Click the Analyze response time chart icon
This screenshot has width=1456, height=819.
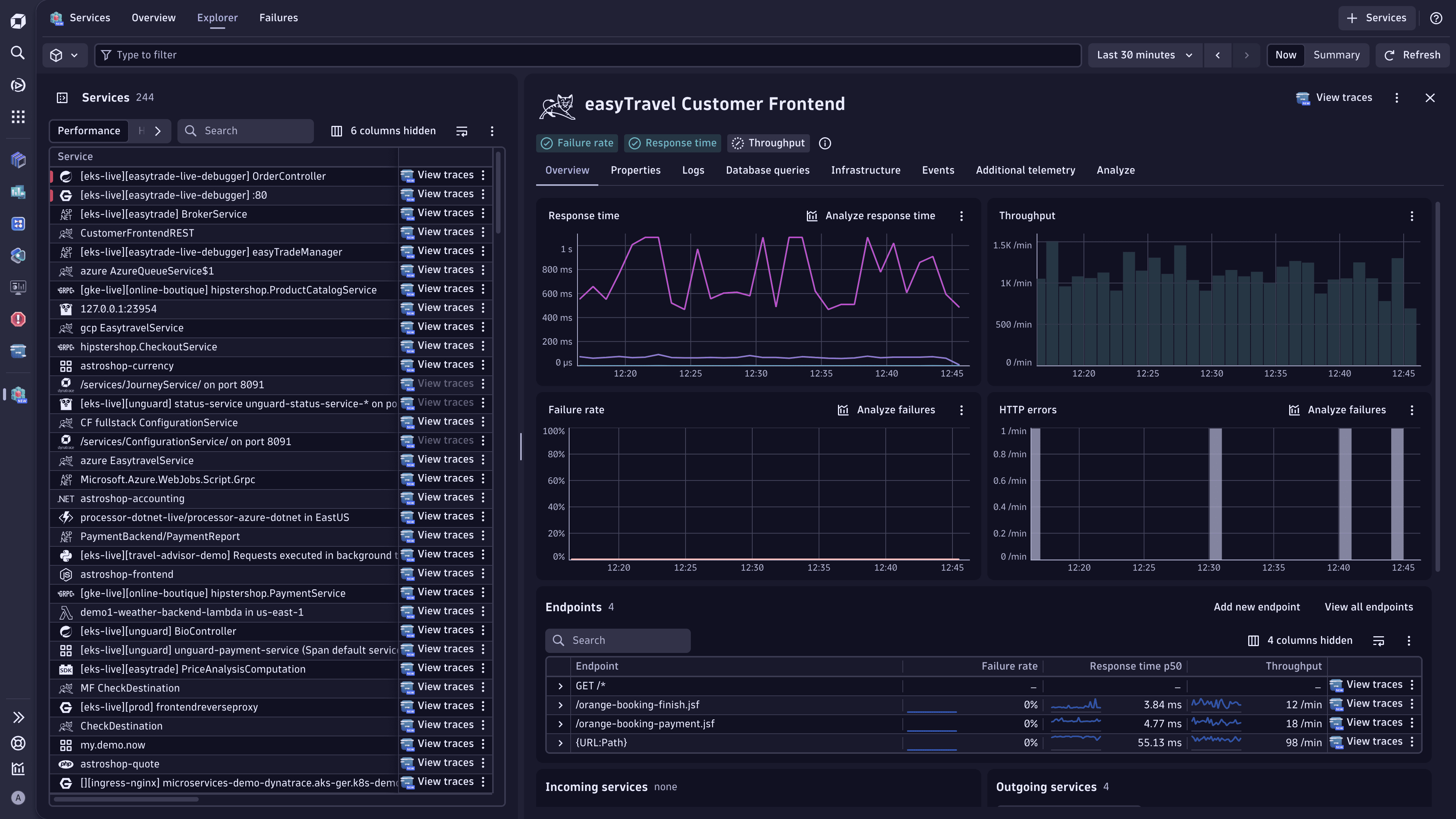tap(812, 215)
